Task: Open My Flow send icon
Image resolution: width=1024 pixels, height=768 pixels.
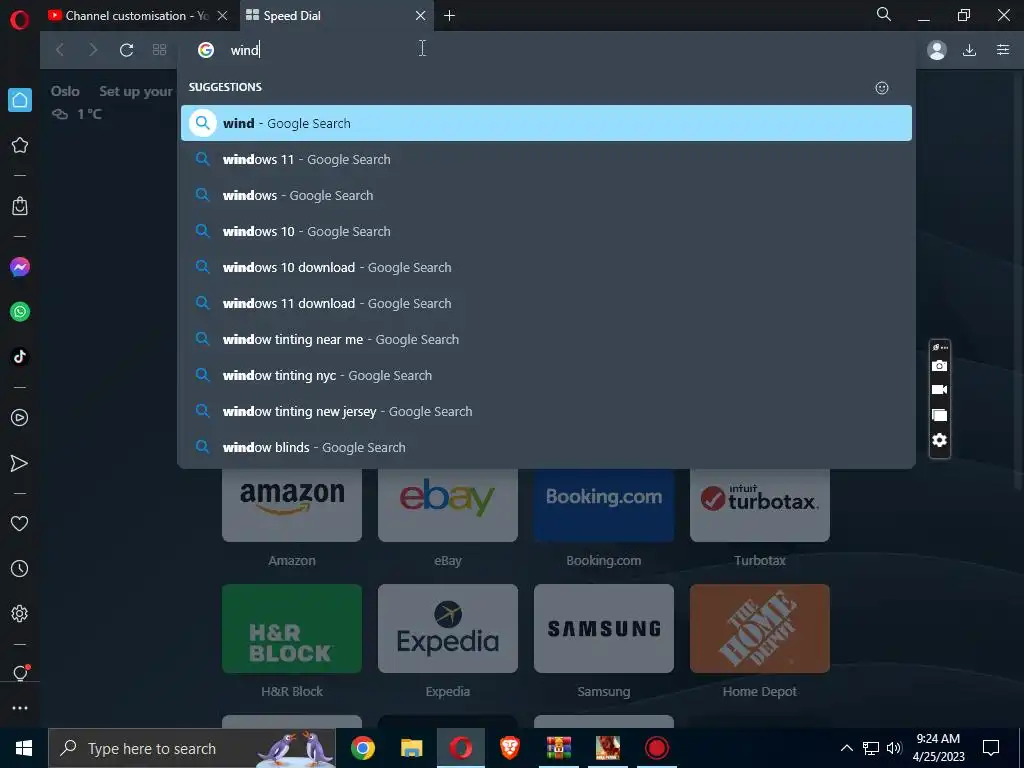Action: (x=20, y=463)
